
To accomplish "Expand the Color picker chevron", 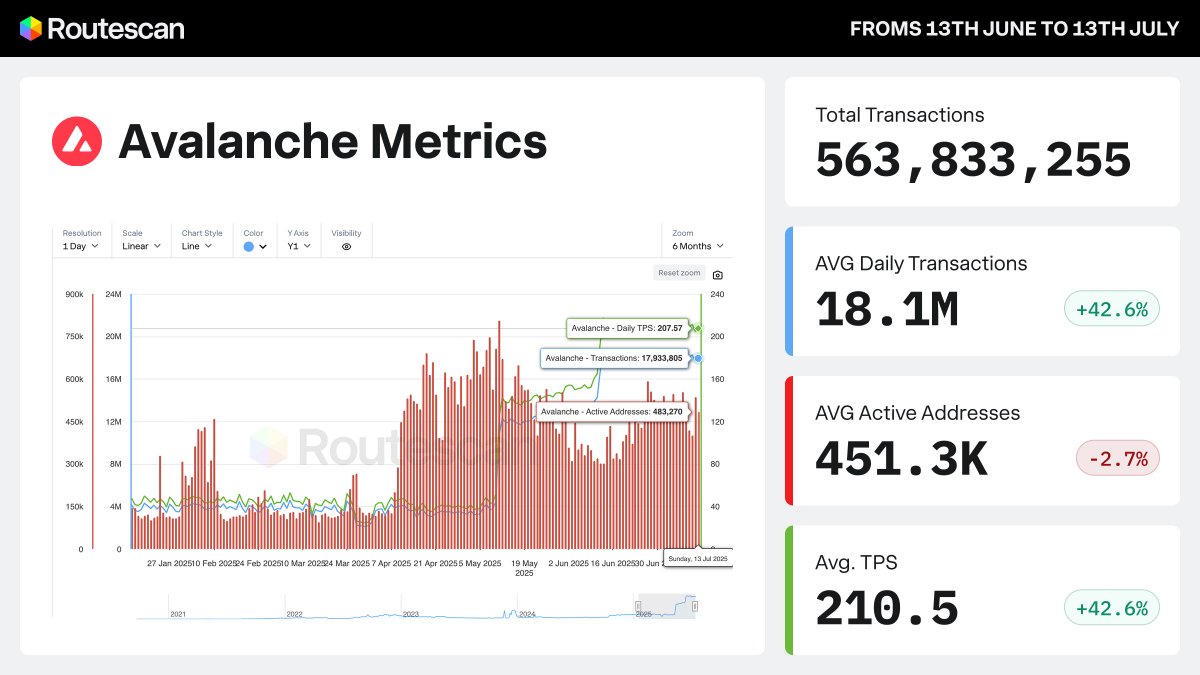I will click(263, 246).
